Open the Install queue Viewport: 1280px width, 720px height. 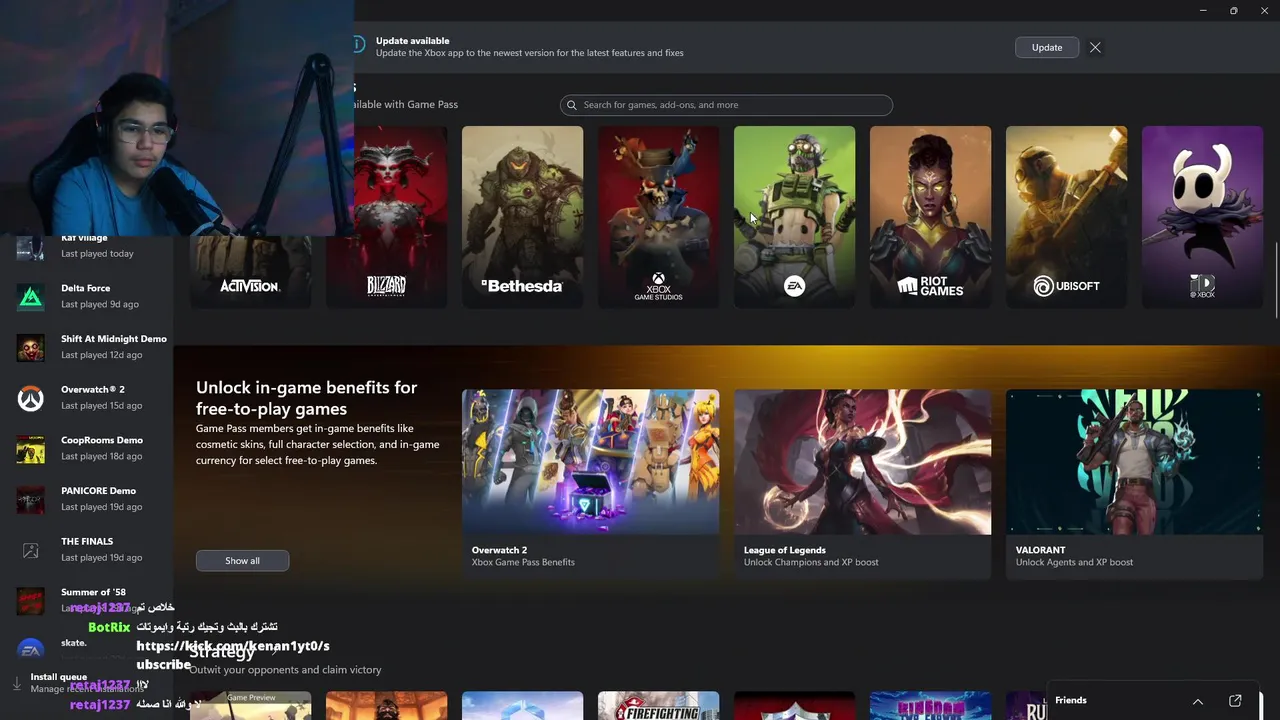[88, 683]
